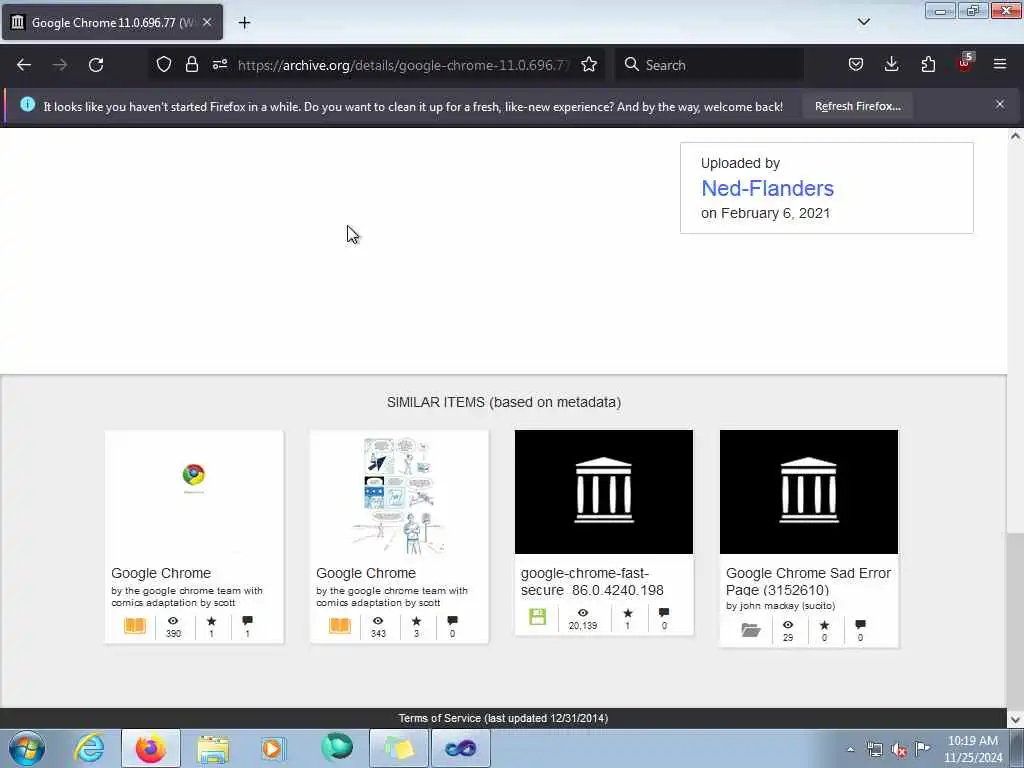This screenshot has height=768, width=1024.
Task: Launch Internet Explorer from the taskbar
Action: tap(89, 748)
